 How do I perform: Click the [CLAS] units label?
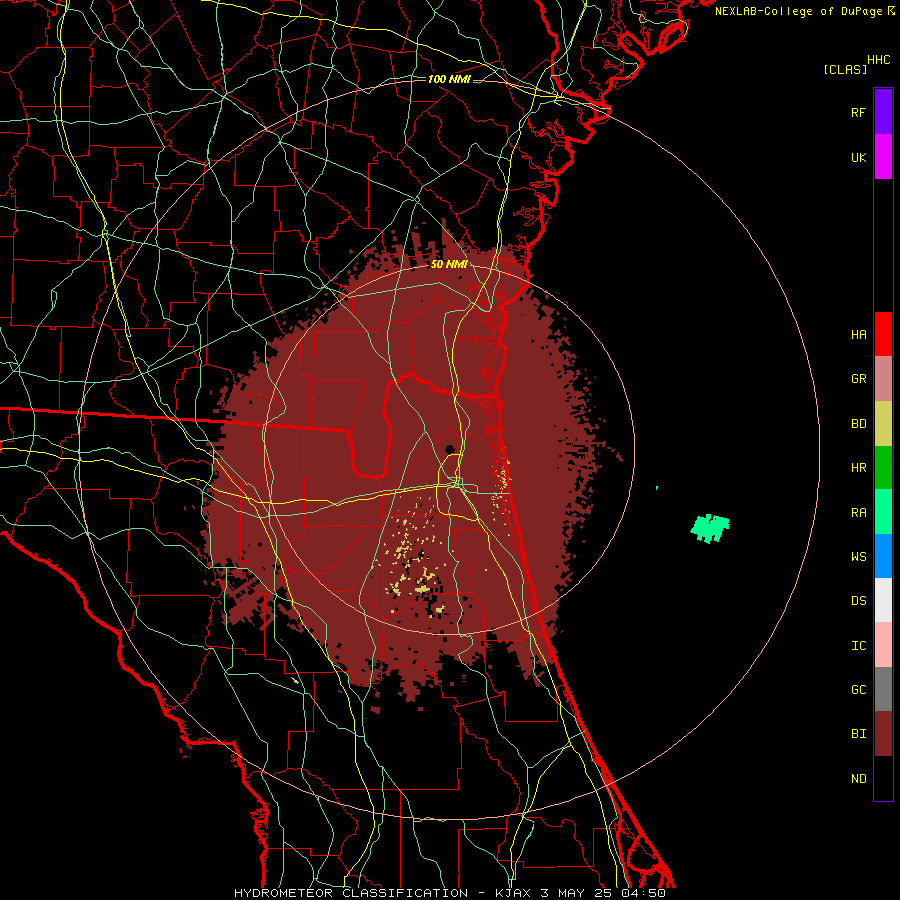845,69
